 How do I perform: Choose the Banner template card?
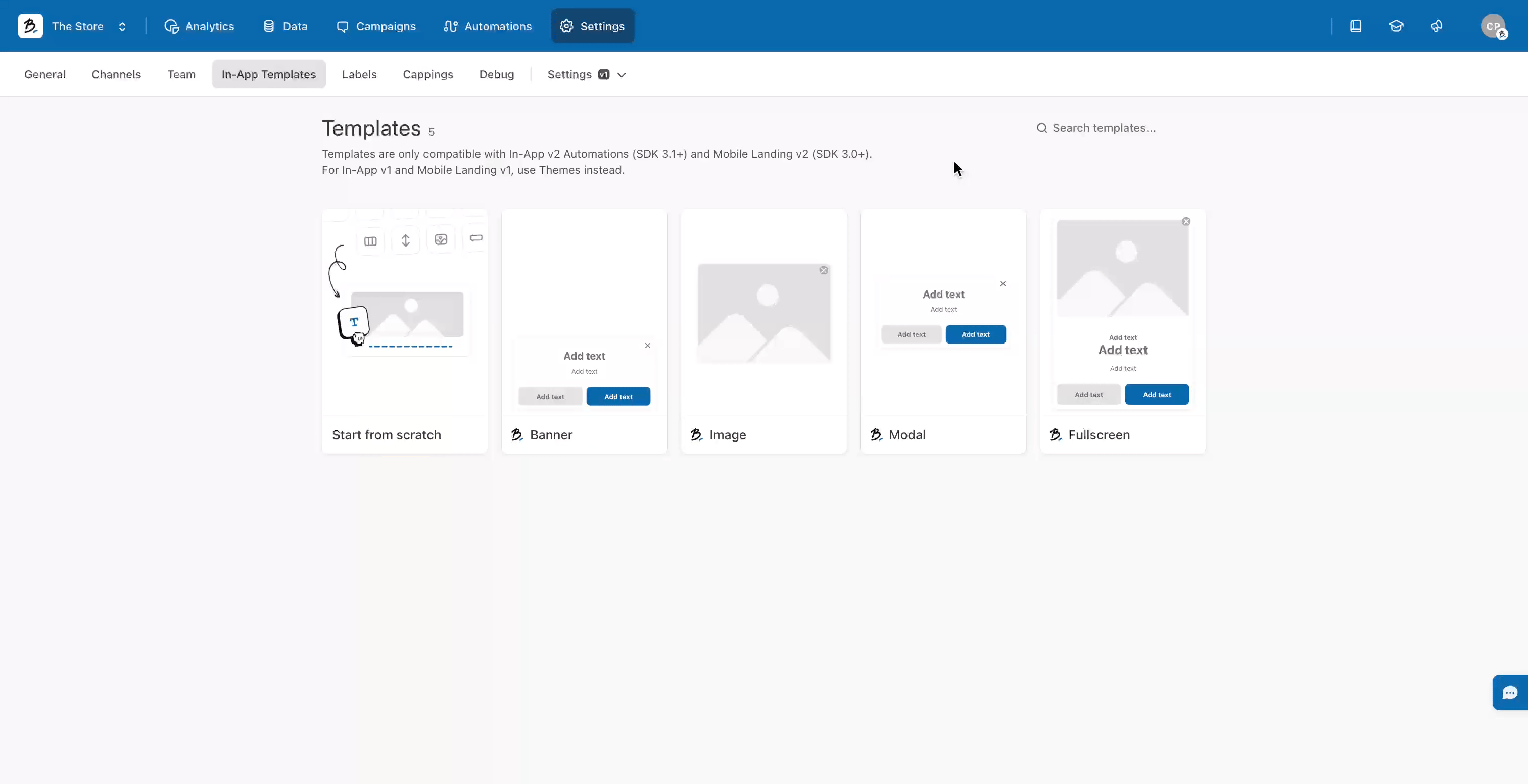[584, 331]
